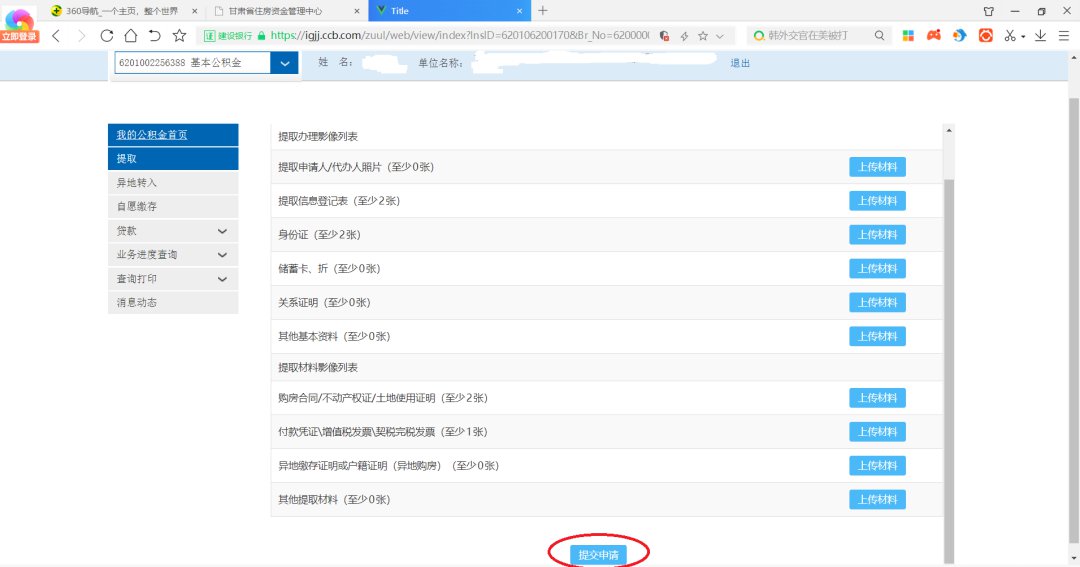Go to browser home page icon
Viewport: 1080px width, 567px height.
[x=130, y=35]
